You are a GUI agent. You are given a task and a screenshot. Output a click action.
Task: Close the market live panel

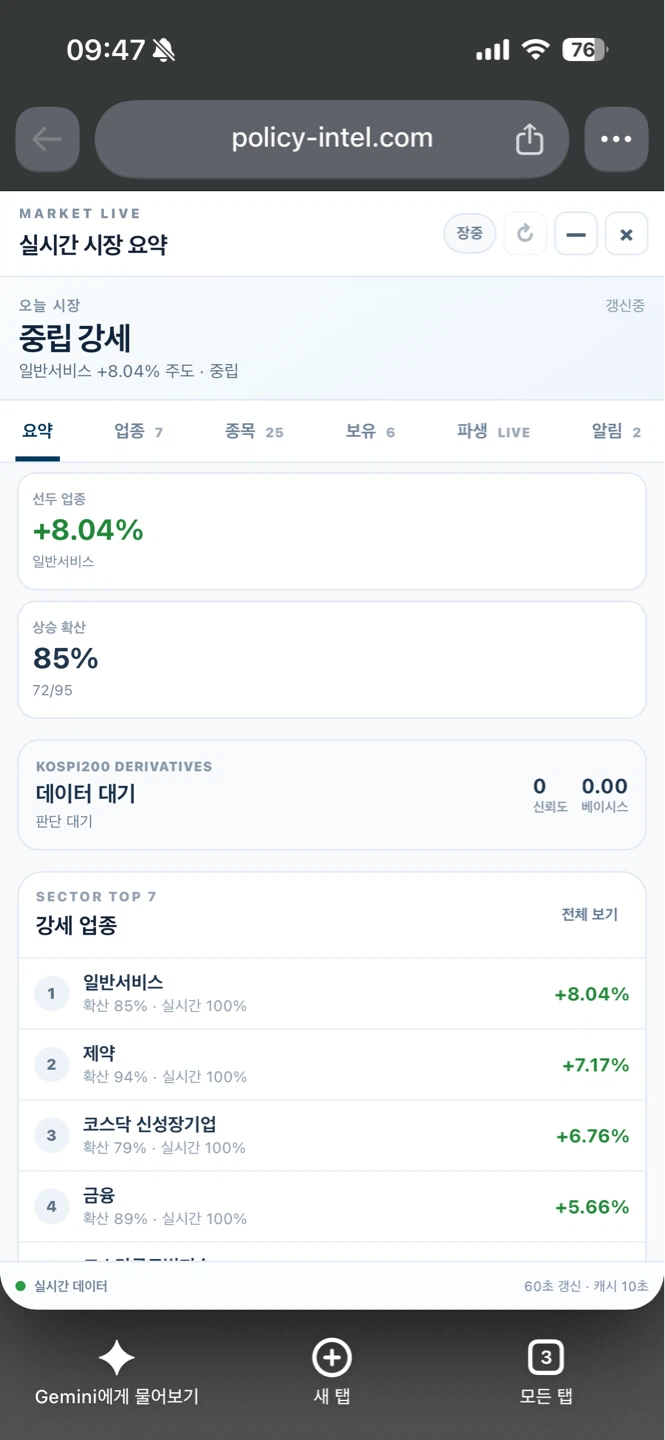click(x=626, y=234)
